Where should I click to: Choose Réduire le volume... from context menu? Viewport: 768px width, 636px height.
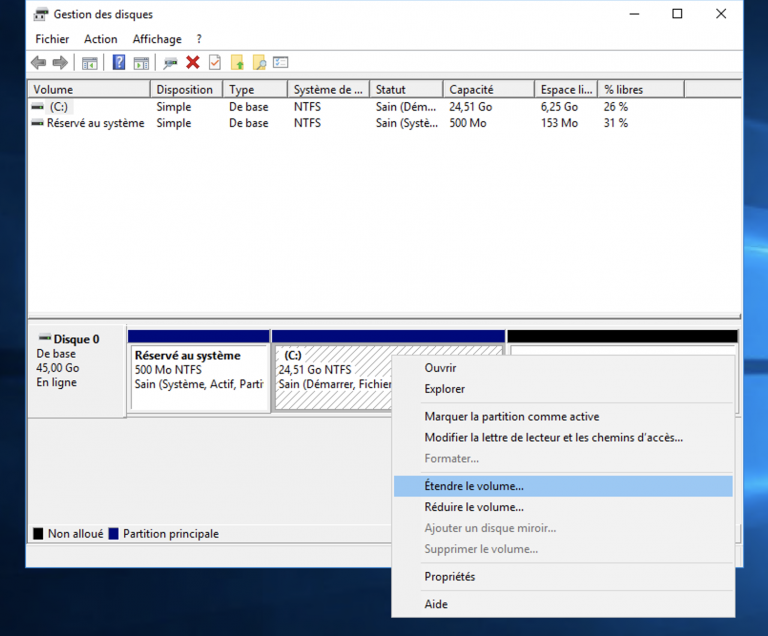pyautogui.click(x=473, y=507)
